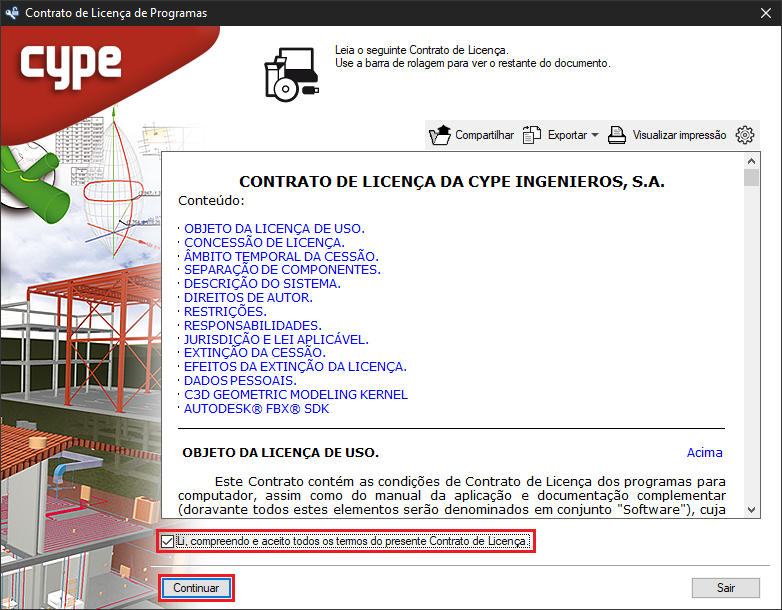Click the Visualizar impressão label
Viewport: 782px width, 610px height.
(679, 135)
